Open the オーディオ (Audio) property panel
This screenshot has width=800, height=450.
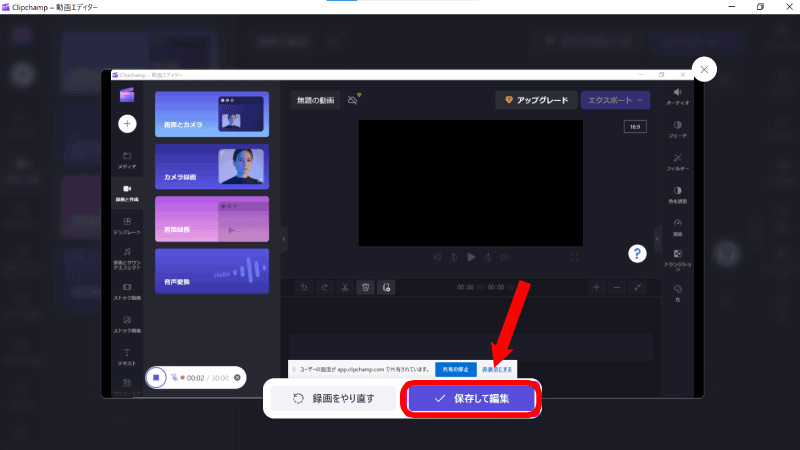(678, 96)
